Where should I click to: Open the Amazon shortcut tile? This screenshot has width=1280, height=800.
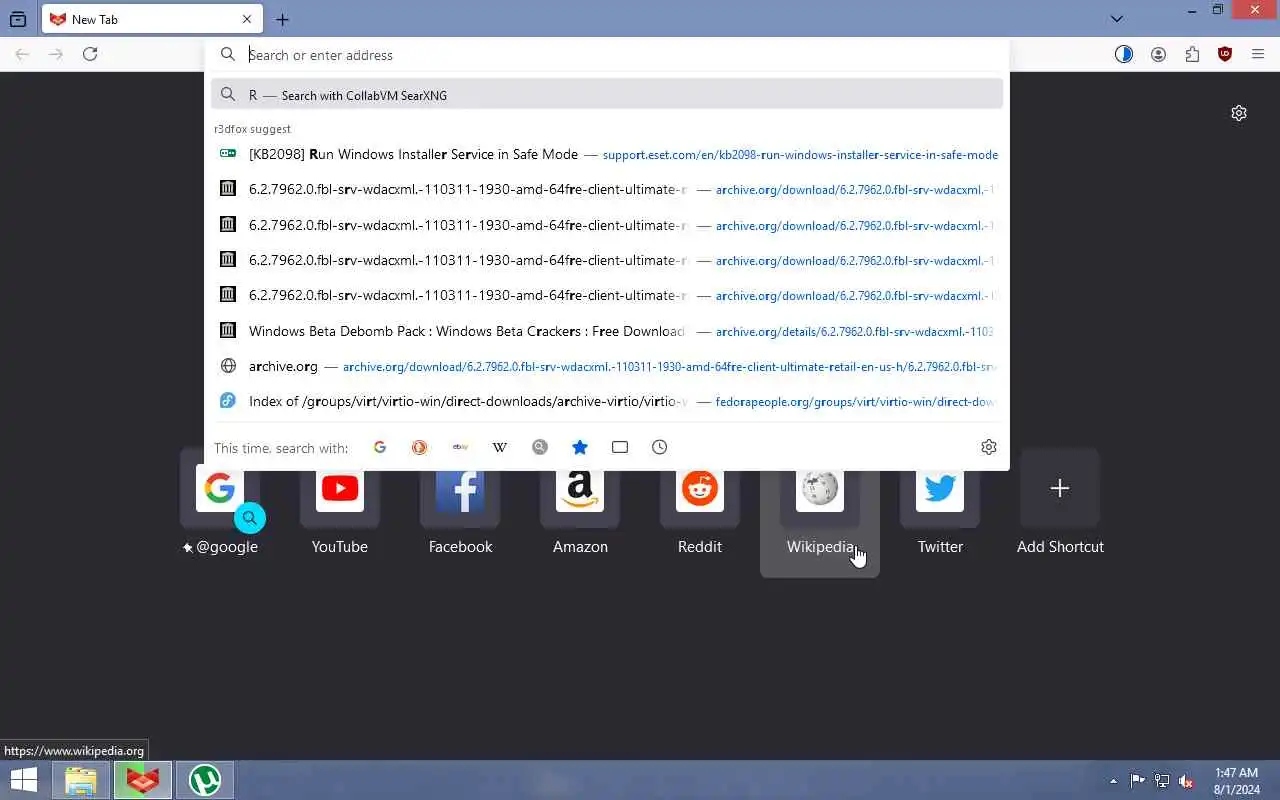click(x=580, y=512)
